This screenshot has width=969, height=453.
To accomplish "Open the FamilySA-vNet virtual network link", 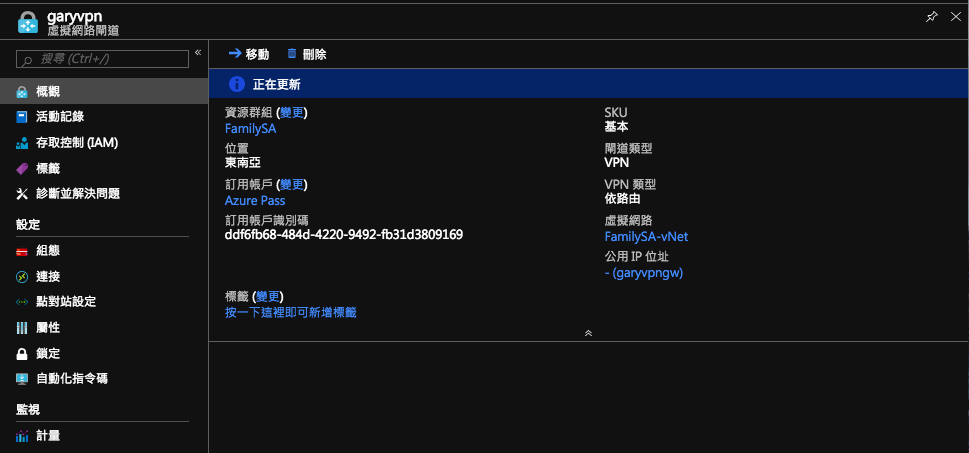I will (646, 237).
